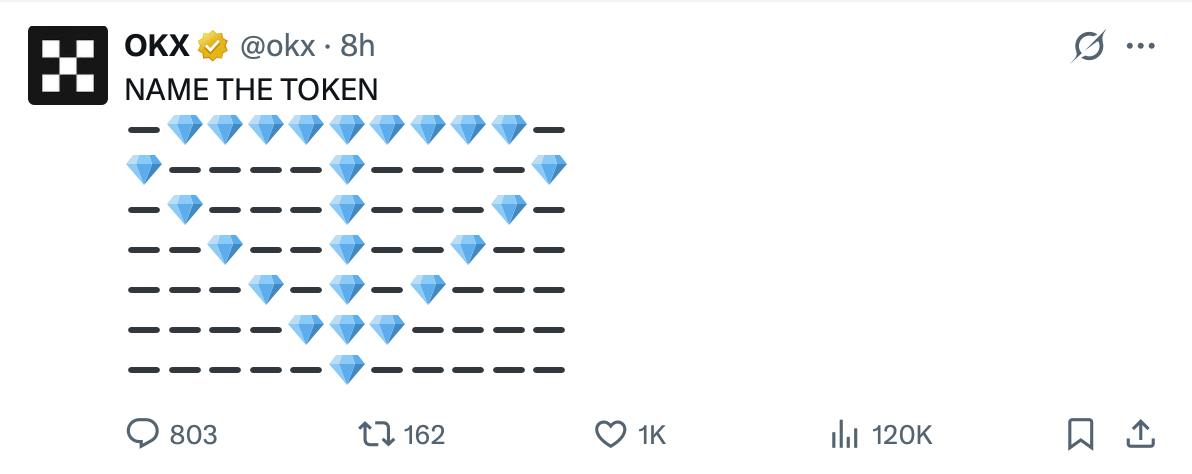Click the Grok explain icon

(1089, 47)
